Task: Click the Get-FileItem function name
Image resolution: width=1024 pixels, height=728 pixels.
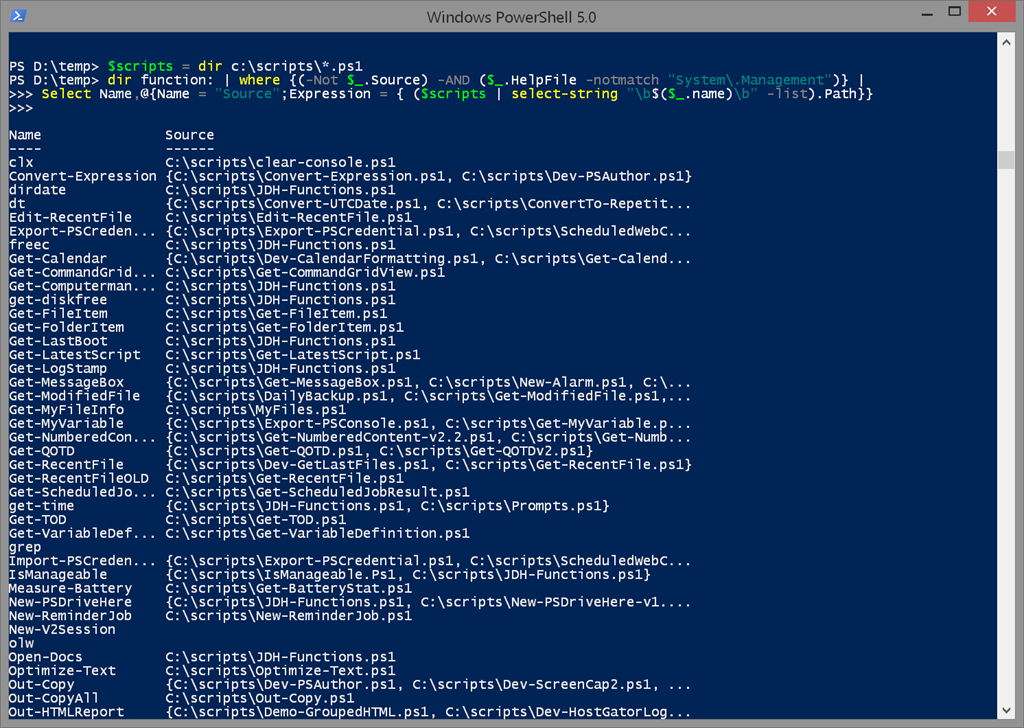Action: coord(58,313)
